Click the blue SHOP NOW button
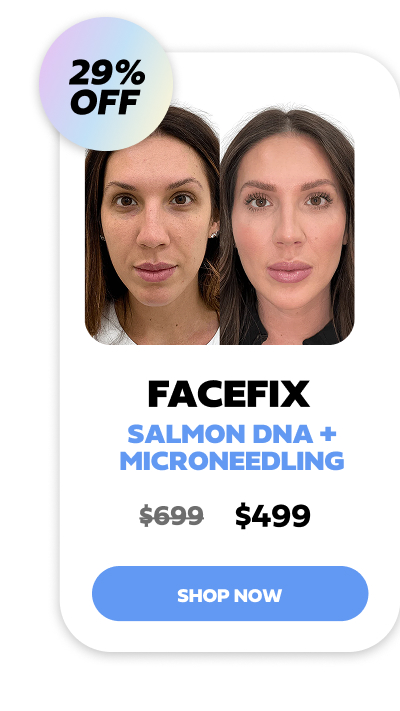Screen dimensions: 400x711 (x=230, y=593)
